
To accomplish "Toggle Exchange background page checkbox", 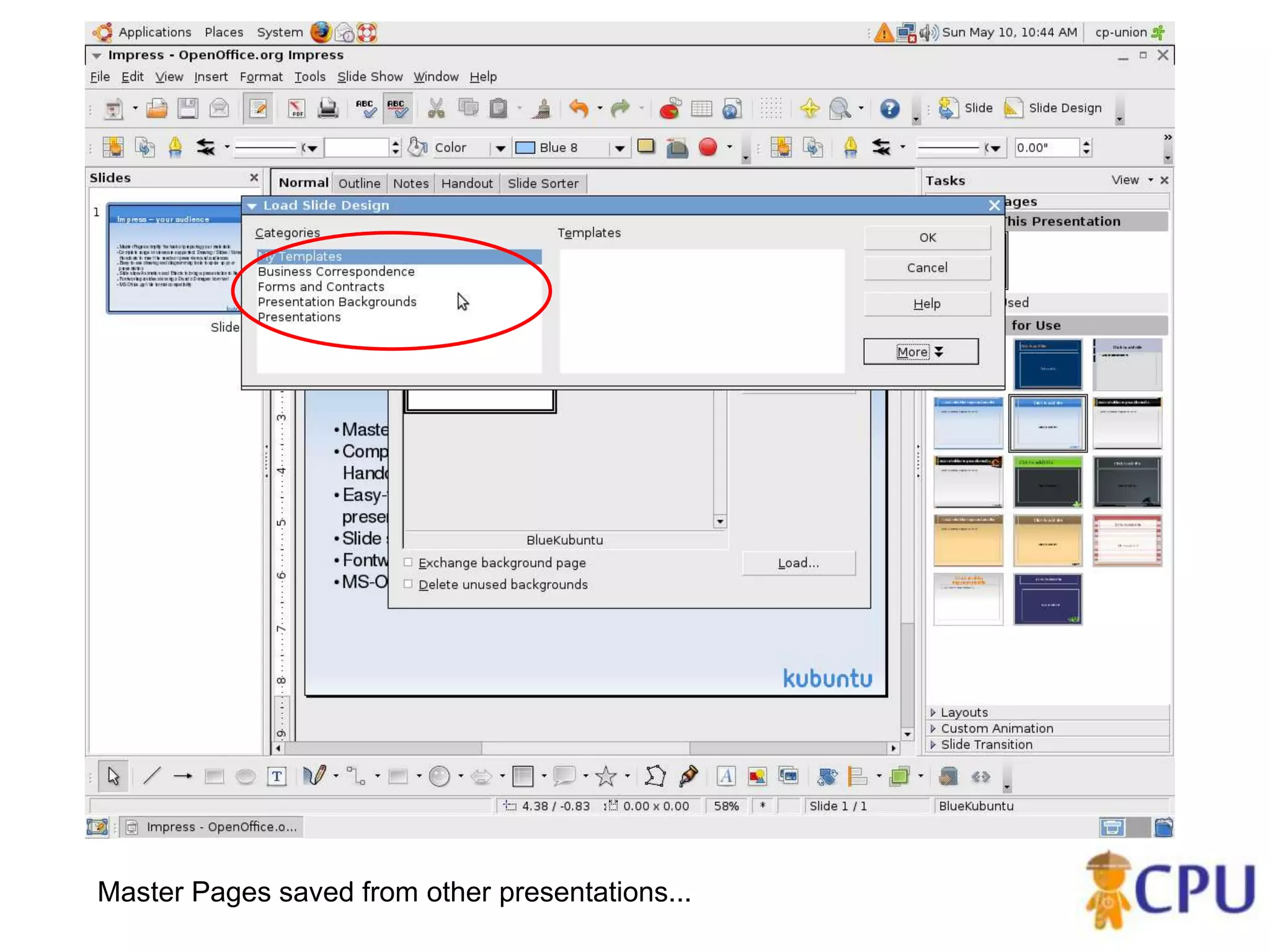I will click(x=408, y=562).
